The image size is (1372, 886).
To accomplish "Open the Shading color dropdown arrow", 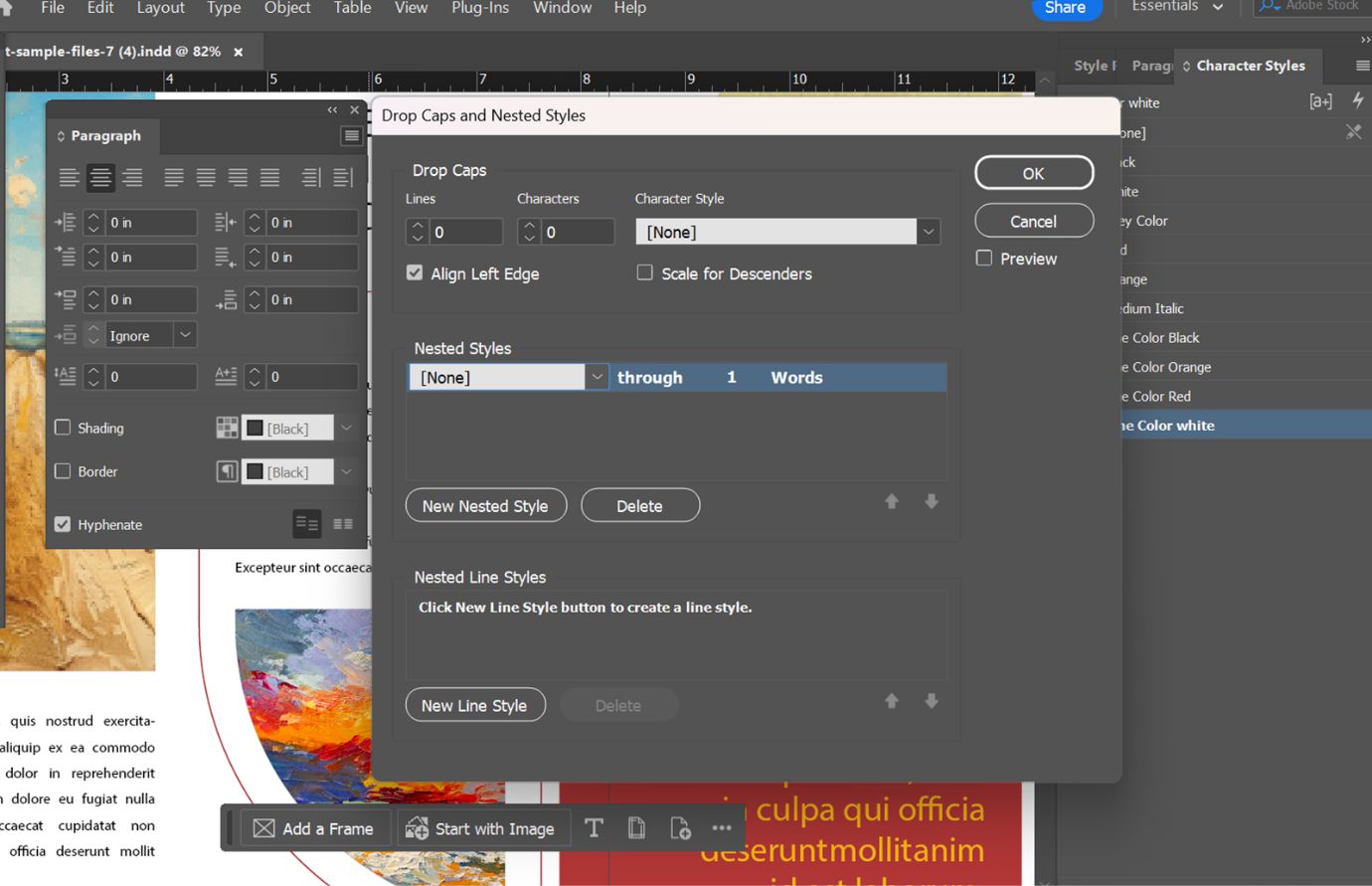I will [346, 429].
